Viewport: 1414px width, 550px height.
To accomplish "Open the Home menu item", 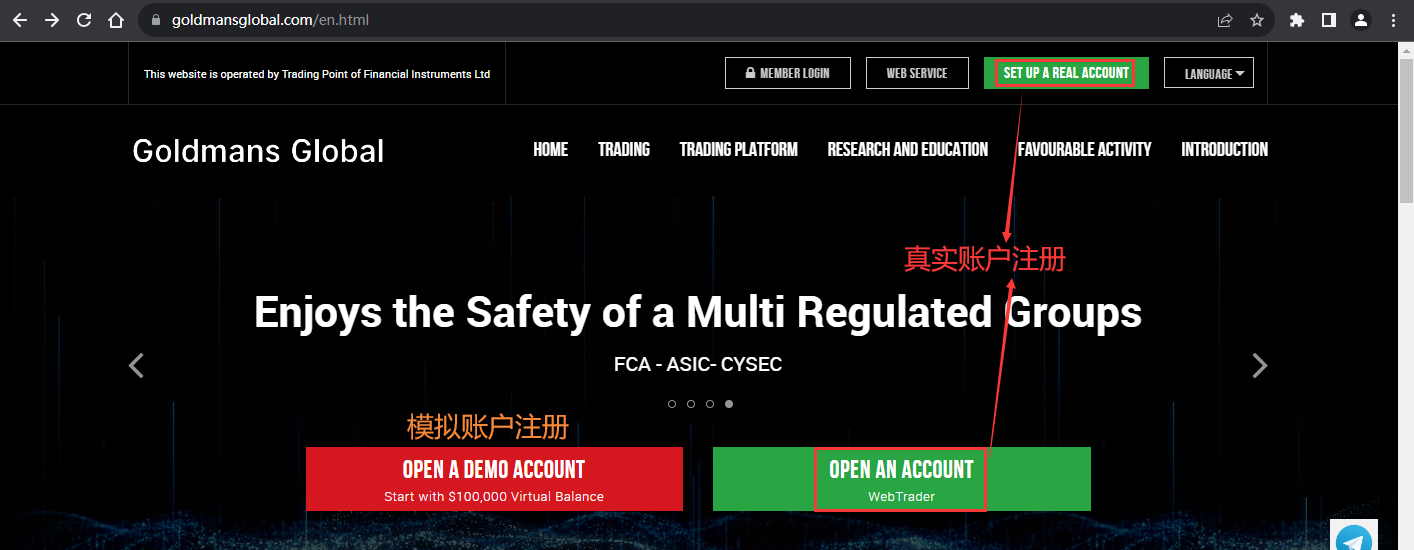I will pyautogui.click(x=551, y=149).
